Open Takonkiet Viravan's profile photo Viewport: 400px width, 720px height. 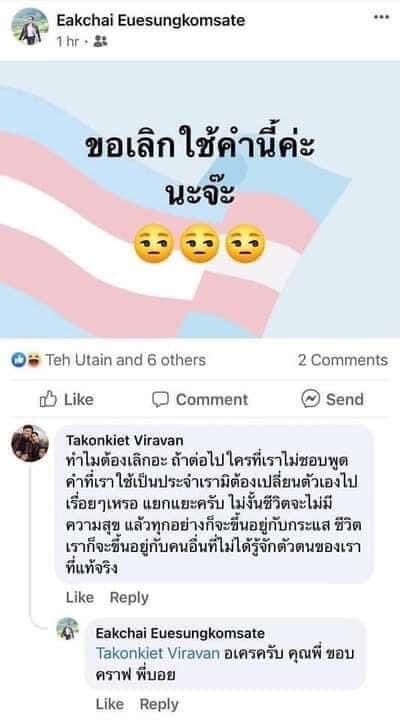pos(30,443)
